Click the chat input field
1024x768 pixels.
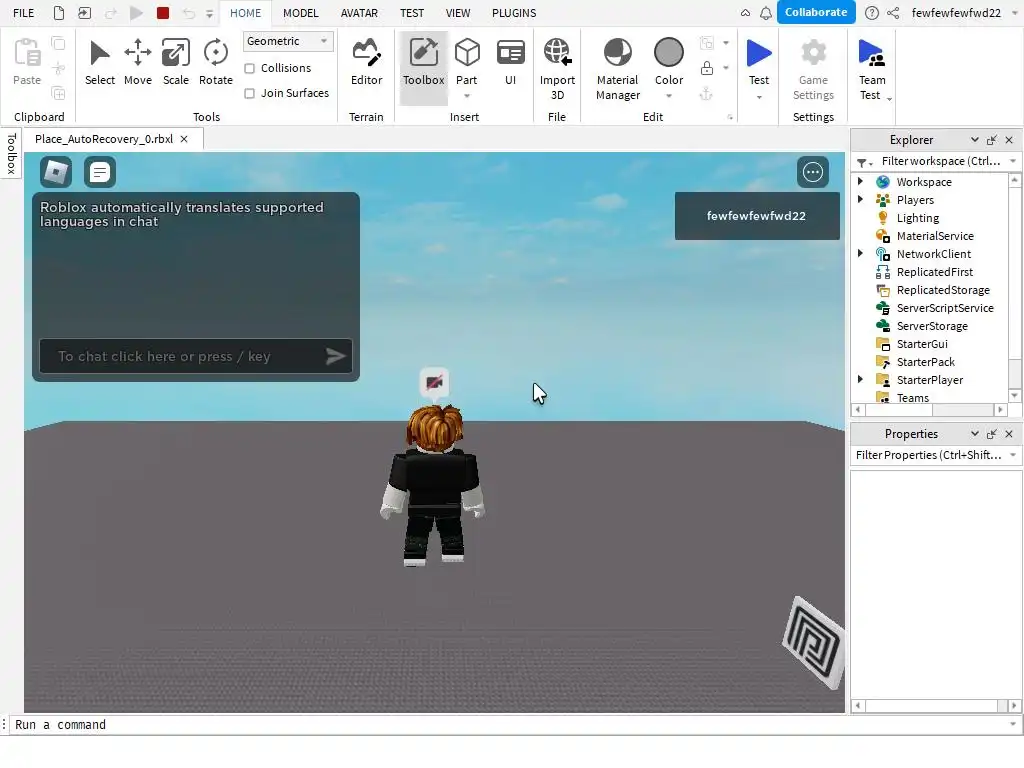point(196,356)
